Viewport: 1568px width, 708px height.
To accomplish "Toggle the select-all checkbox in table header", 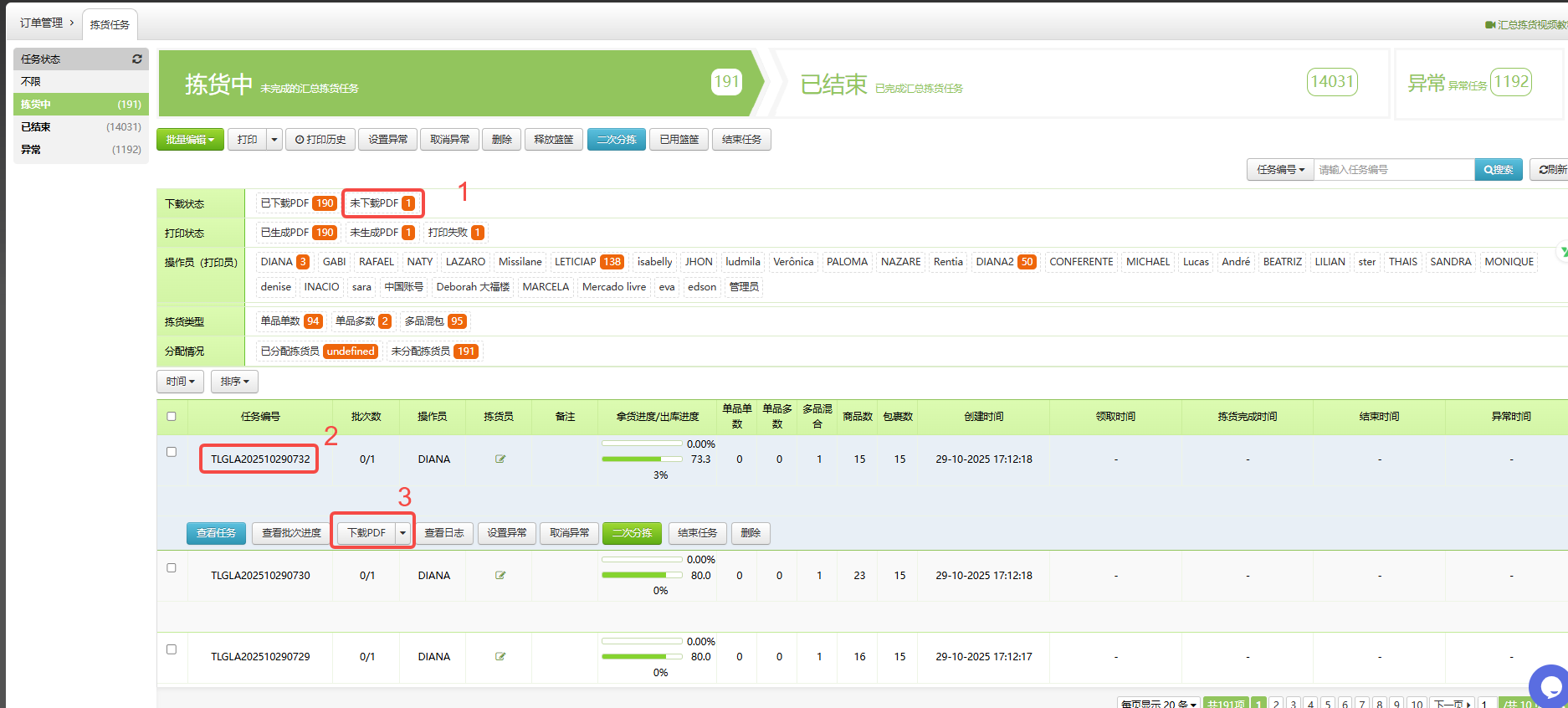I will pos(172,417).
